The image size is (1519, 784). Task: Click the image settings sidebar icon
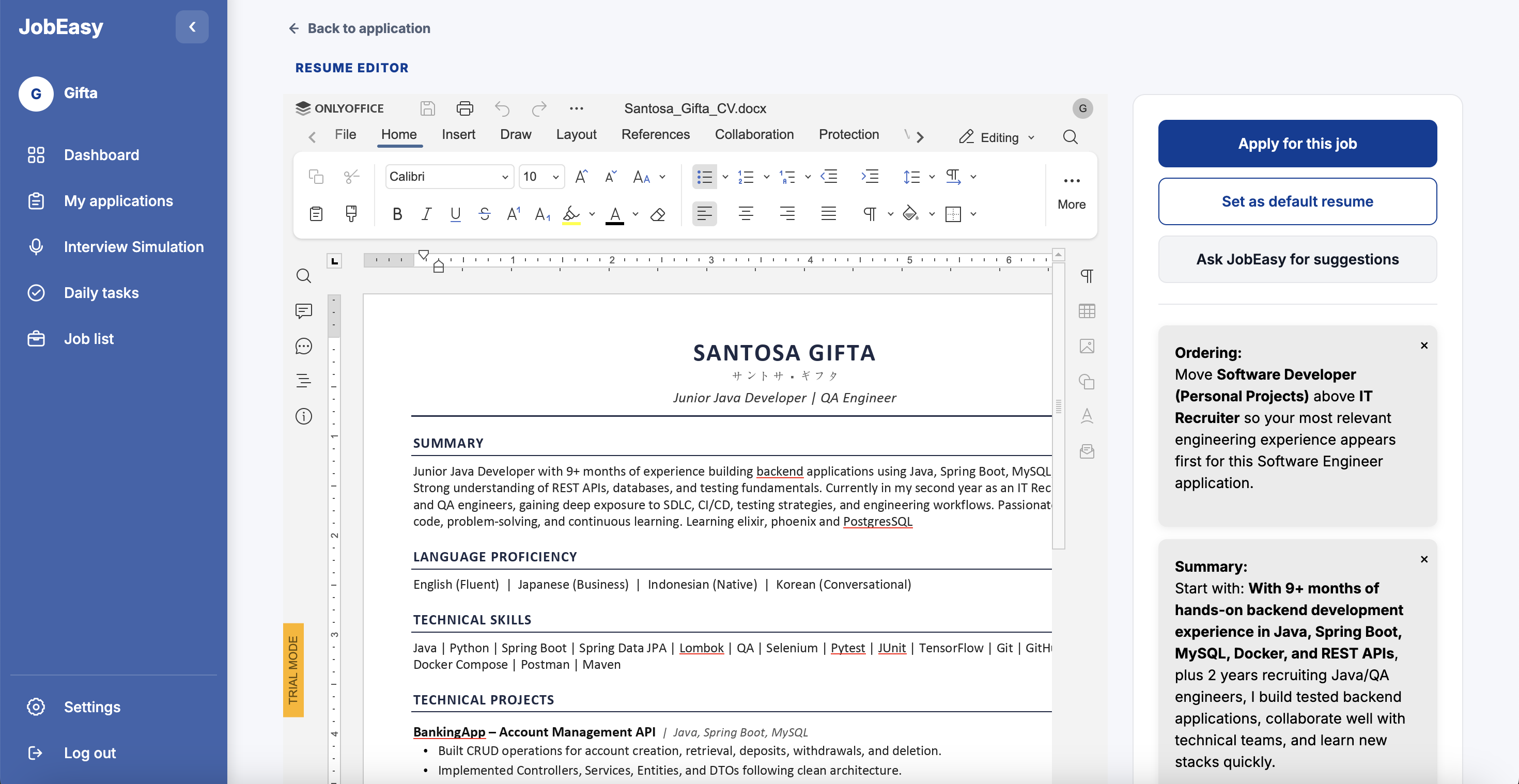pyautogui.click(x=1087, y=346)
